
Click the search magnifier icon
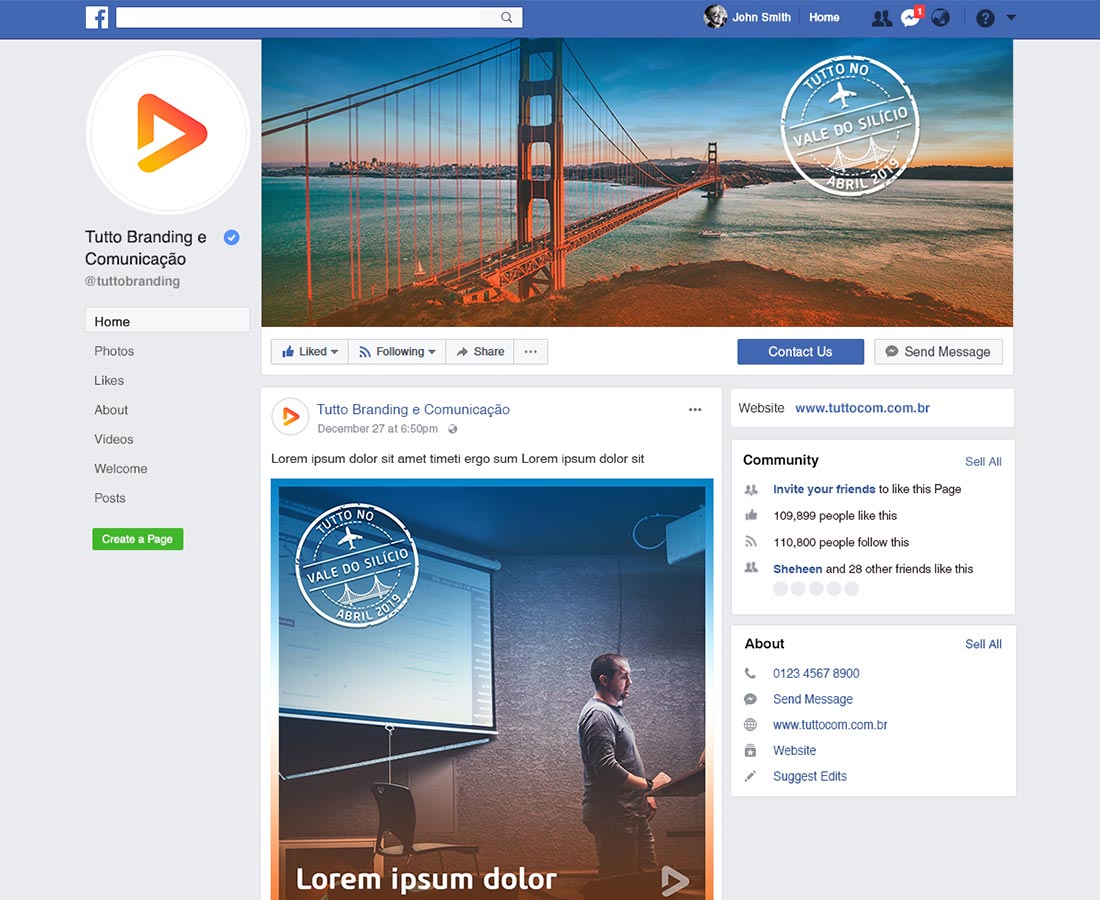[x=506, y=18]
